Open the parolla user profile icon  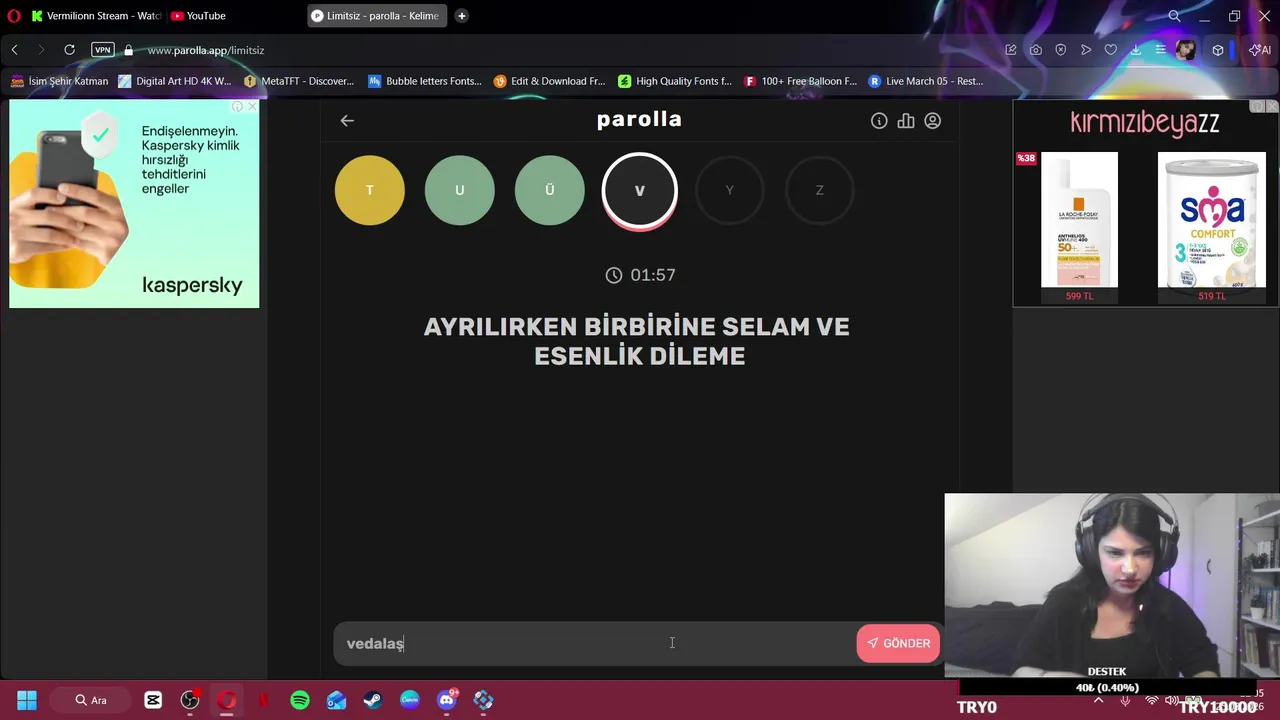click(933, 120)
